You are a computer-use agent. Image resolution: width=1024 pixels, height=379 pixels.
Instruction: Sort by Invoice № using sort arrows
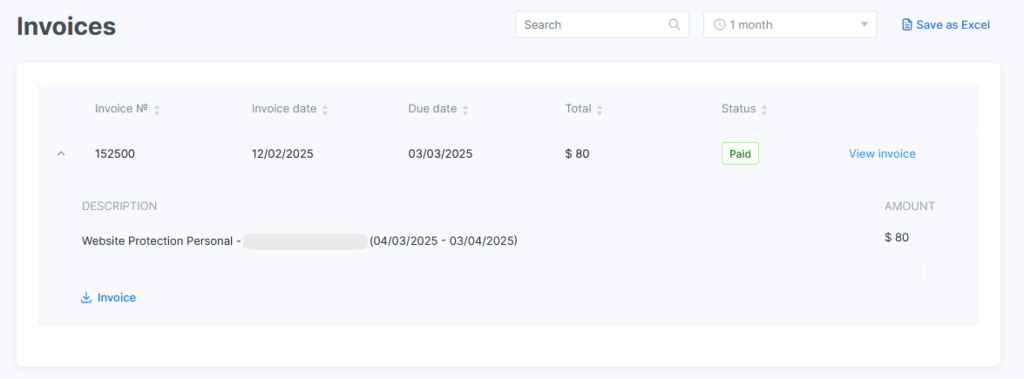(156, 110)
